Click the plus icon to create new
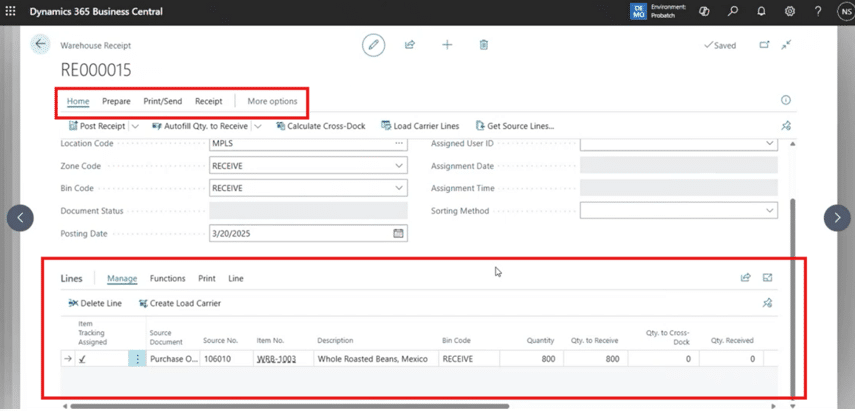Image resolution: width=855 pixels, height=411 pixels. coord(447,45)
